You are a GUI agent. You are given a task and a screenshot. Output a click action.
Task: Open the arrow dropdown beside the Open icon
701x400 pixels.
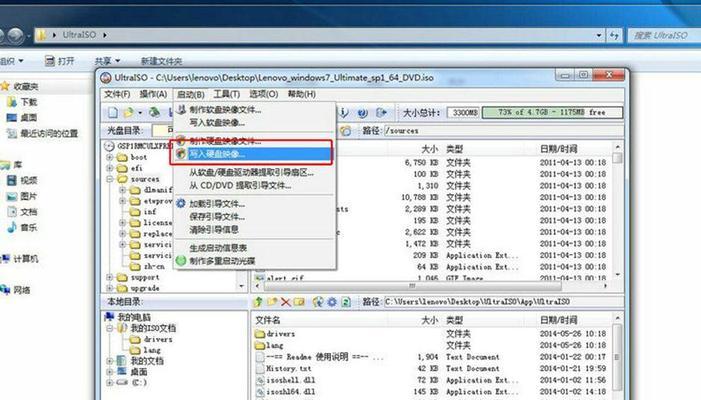click(x=140, y=113)
